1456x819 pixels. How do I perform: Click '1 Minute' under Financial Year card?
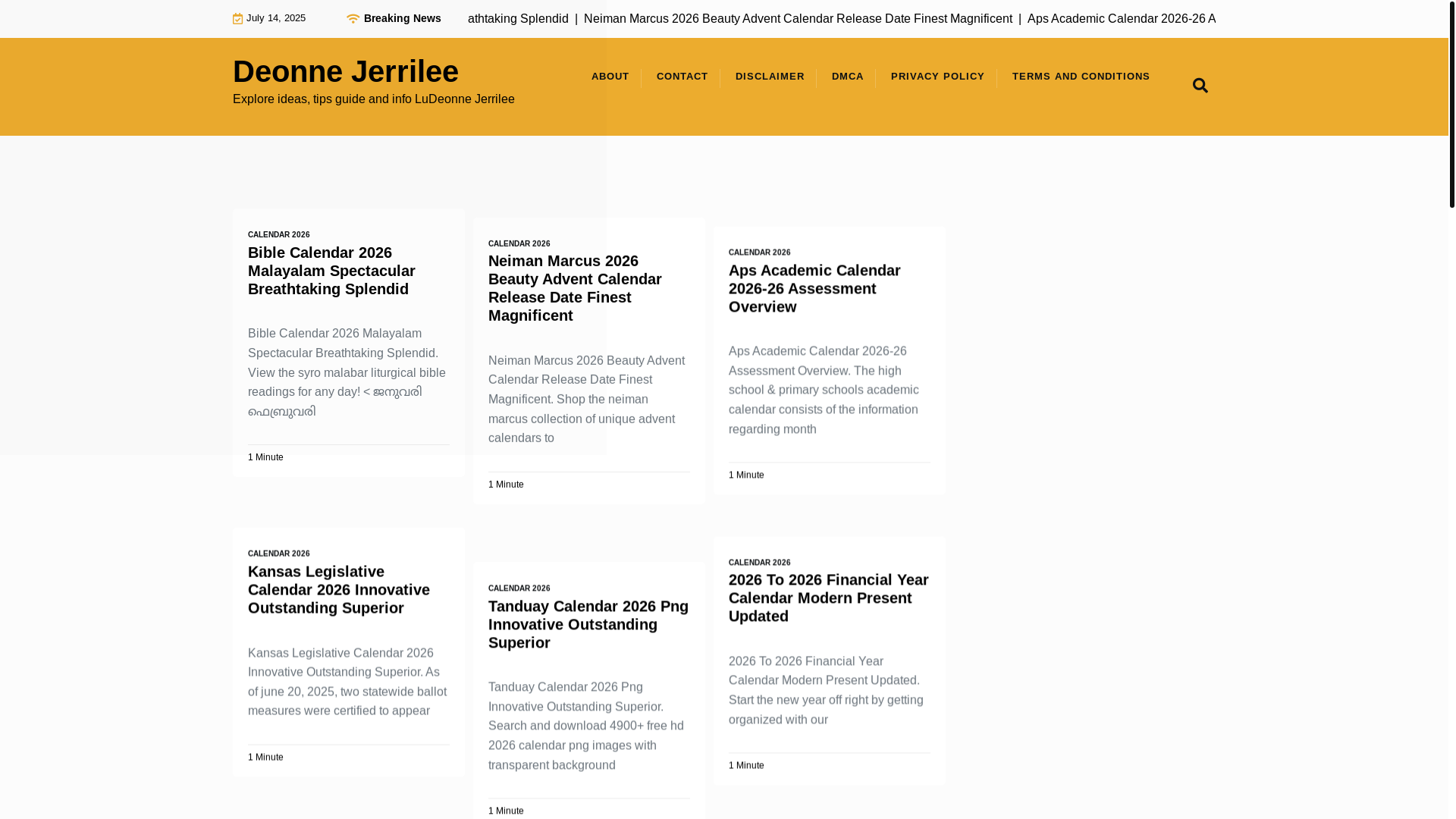[746, 766]
